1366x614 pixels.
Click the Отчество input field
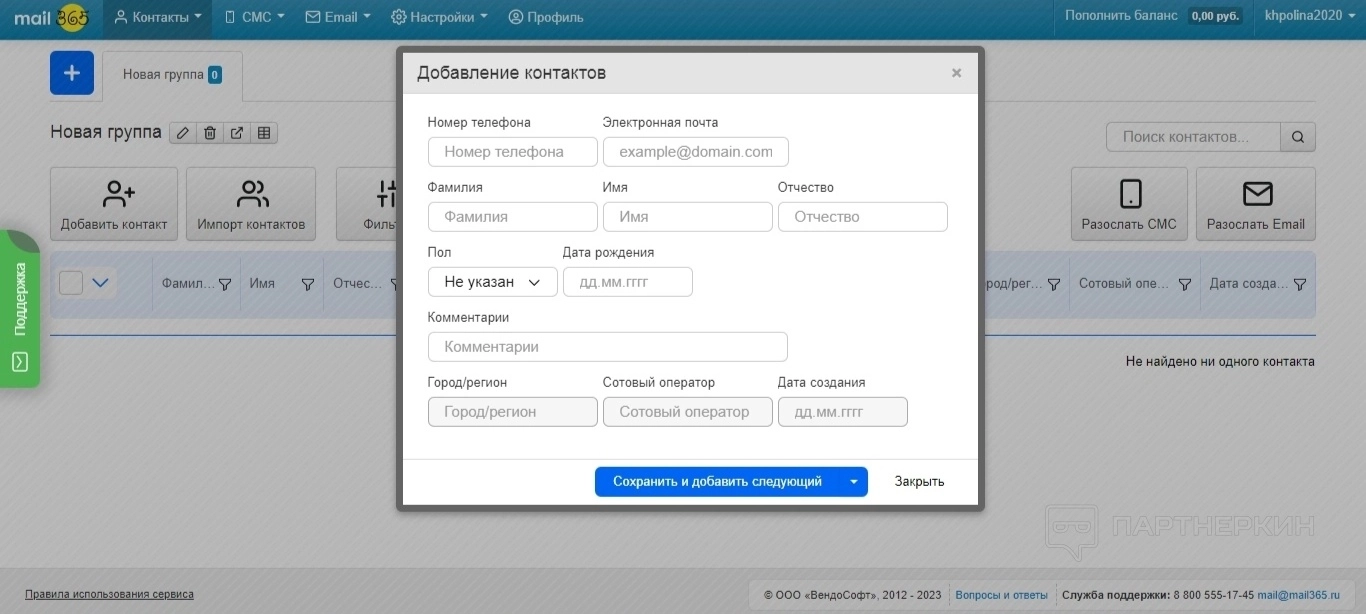pyautogui.click(x=863, y=217)
